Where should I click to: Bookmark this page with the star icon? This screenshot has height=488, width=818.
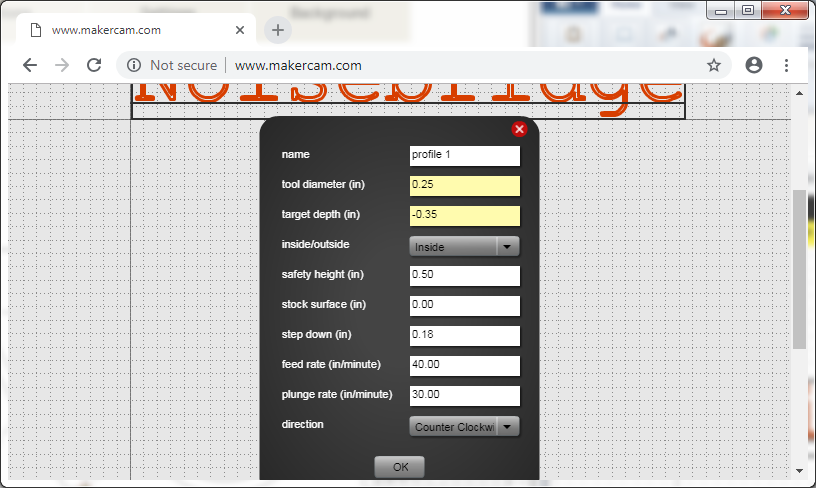[x=714, y=65]
